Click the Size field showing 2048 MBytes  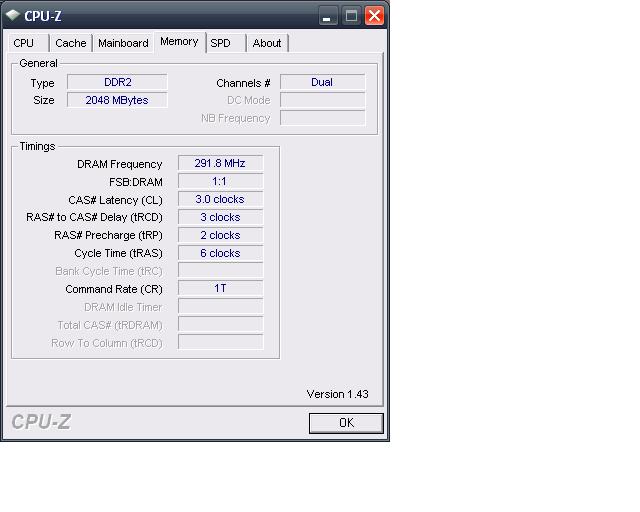117,100
